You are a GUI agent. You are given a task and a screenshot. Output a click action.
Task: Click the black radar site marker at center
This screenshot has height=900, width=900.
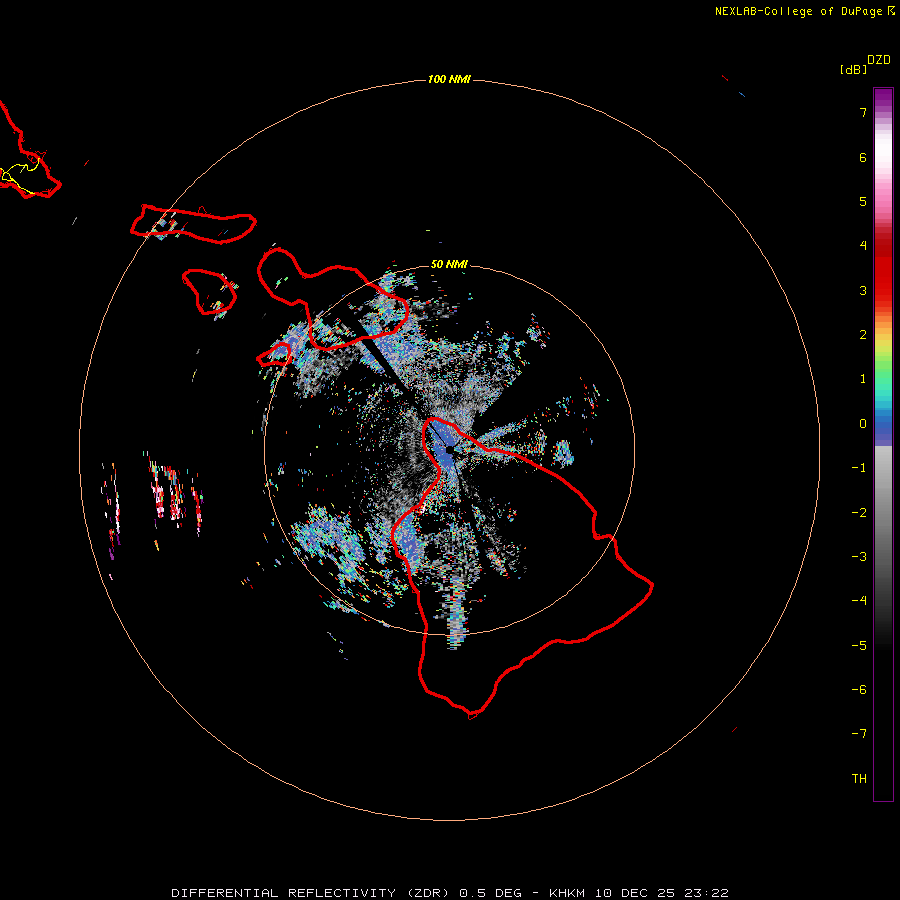[x=449, y=450]
